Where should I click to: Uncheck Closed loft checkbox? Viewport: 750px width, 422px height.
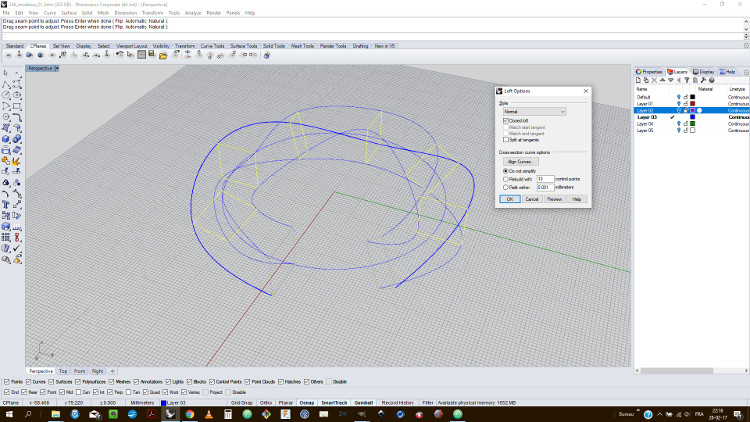point(506,121)
